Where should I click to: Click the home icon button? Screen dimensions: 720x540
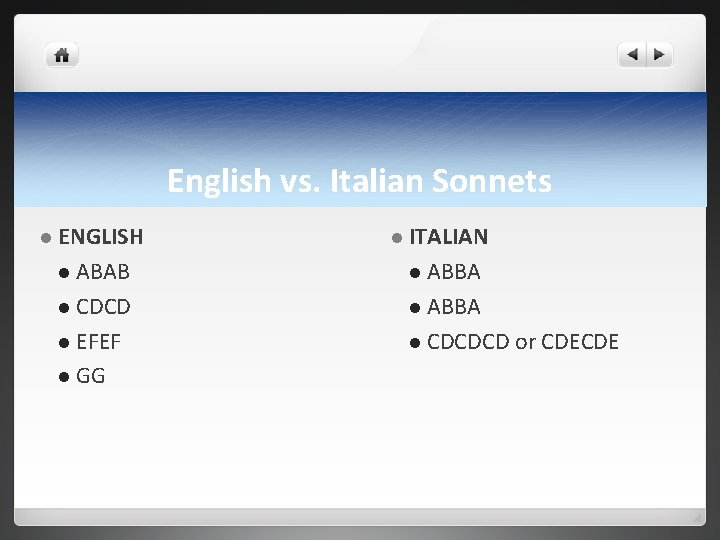62,55
